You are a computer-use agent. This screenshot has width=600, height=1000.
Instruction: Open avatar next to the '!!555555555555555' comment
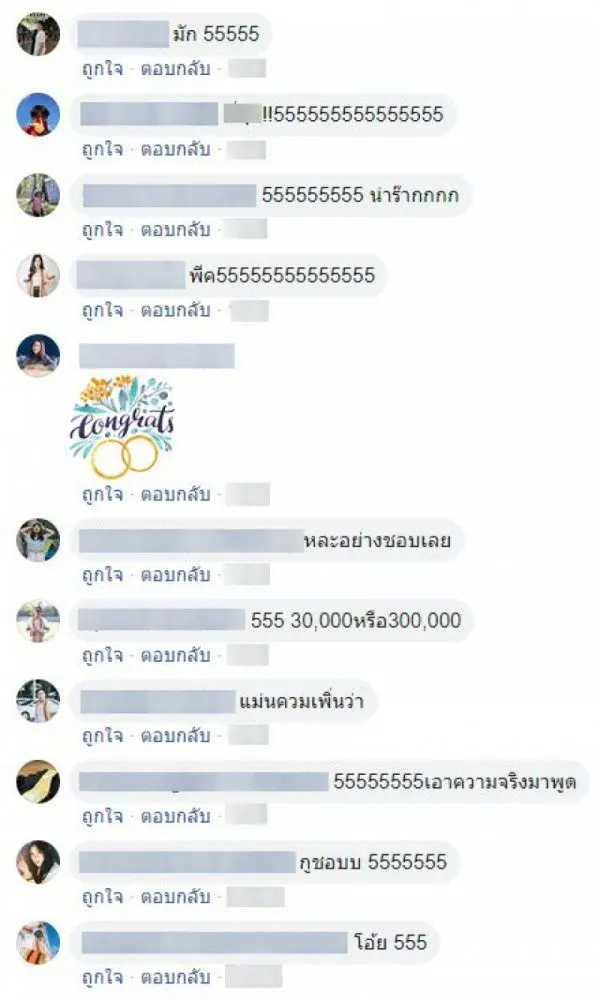(x=38, y=114)
